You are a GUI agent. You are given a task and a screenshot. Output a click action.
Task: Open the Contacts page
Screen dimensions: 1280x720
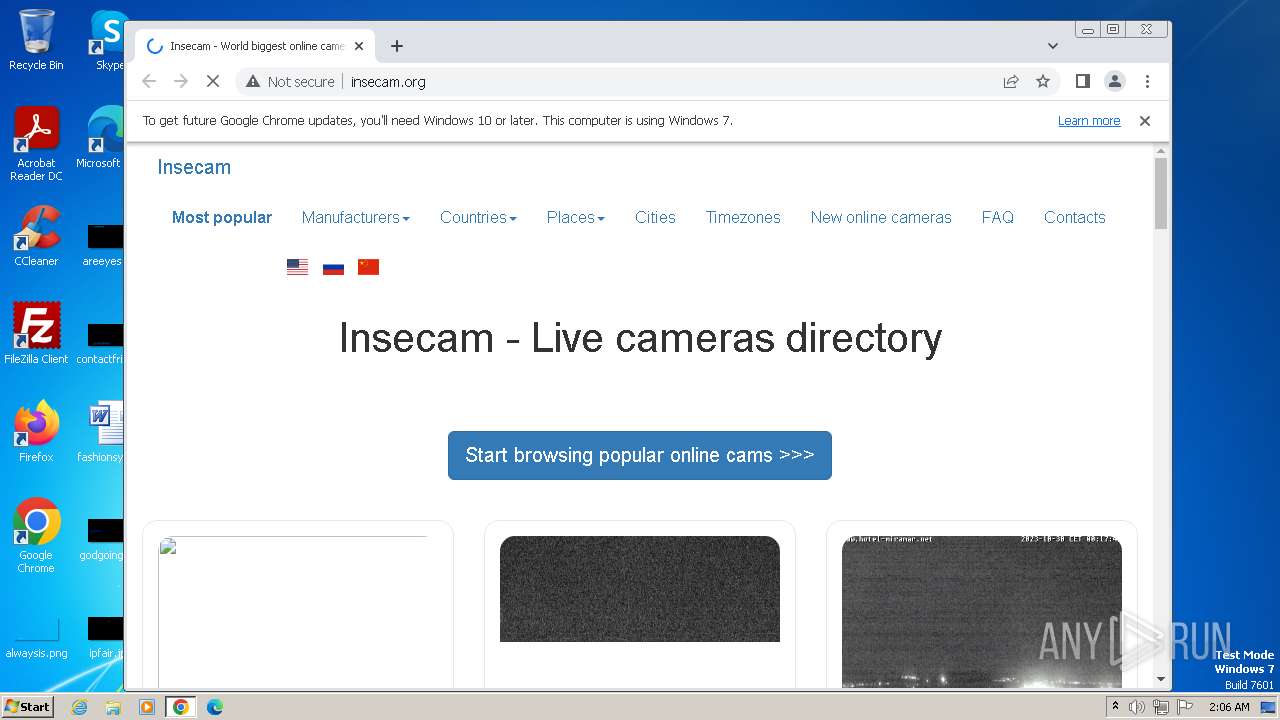coord(1075,217)
